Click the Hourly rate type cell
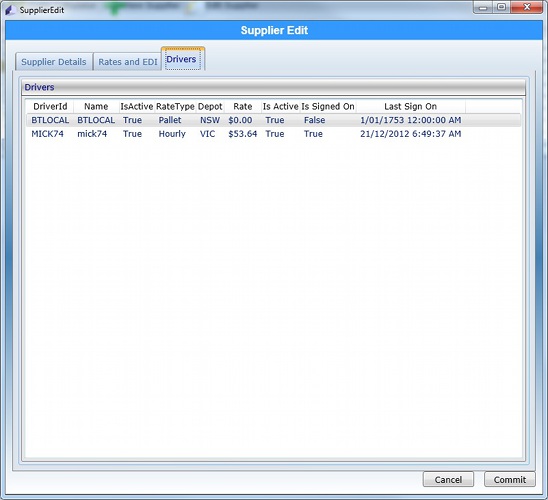This screenshot has height=500, width=548. (172, 134)
